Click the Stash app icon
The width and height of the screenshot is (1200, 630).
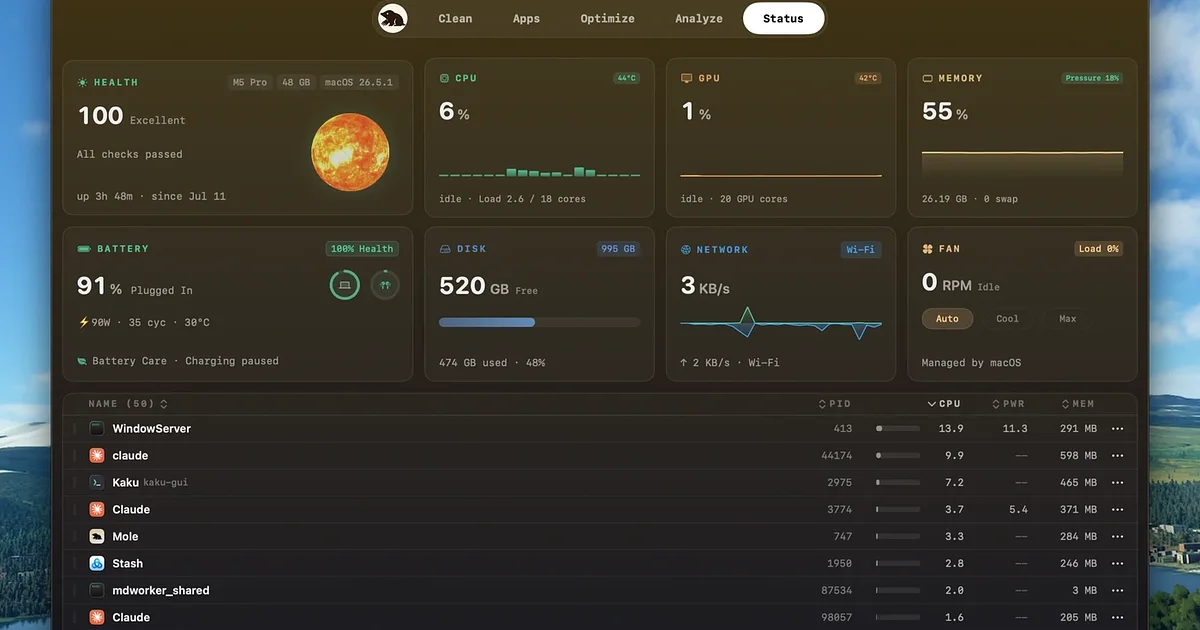97,563
